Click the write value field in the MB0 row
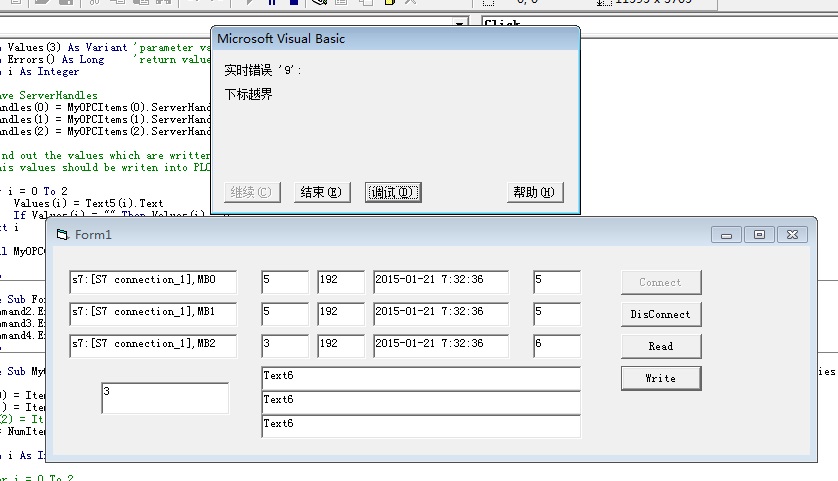This screenshot has height=481, width=838. 557,282
